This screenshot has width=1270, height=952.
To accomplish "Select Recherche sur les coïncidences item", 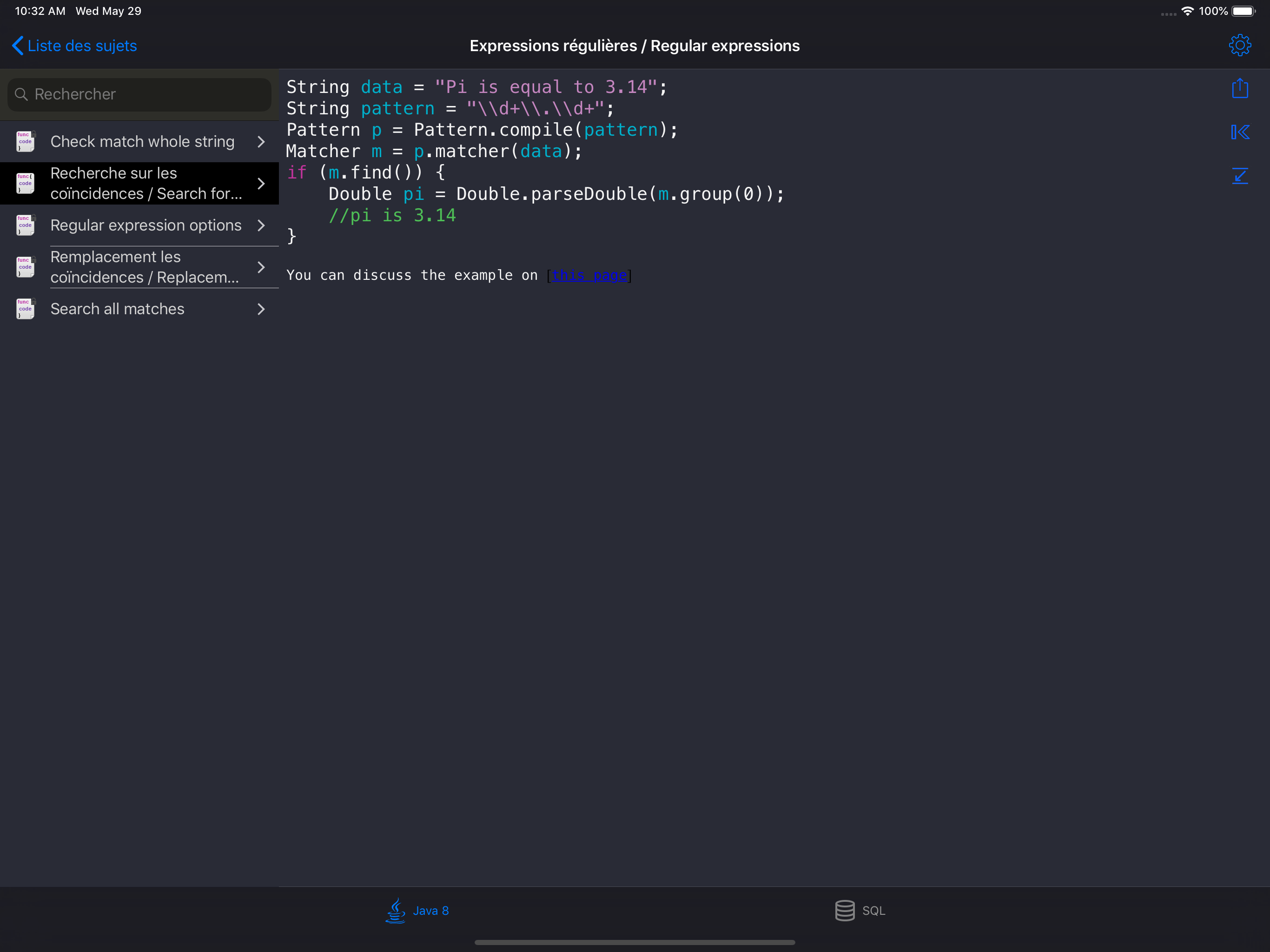I will (x=146, y=183).
